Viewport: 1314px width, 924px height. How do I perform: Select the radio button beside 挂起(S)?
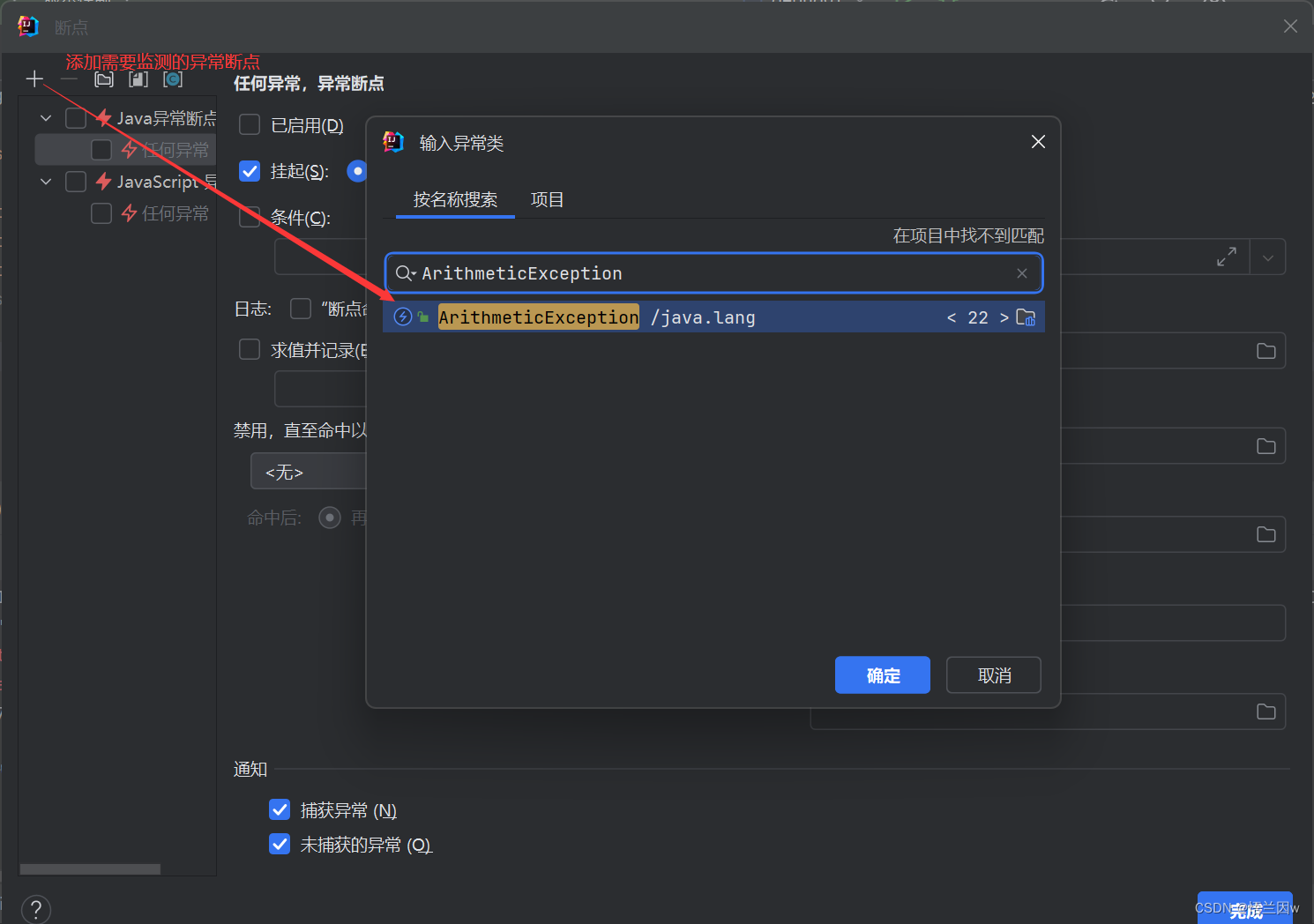pos(356,171)
